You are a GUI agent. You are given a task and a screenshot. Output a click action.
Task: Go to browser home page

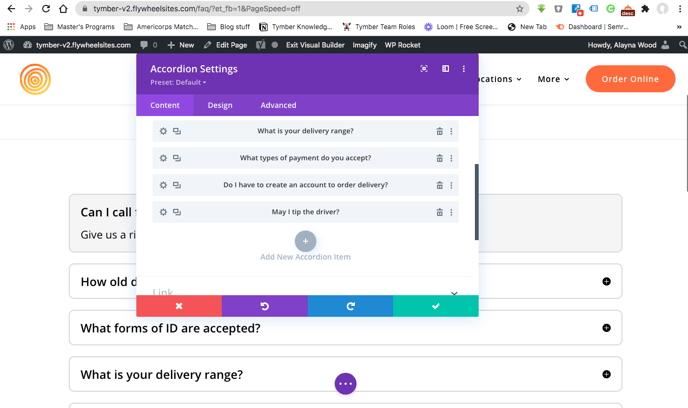pos(63,9)
